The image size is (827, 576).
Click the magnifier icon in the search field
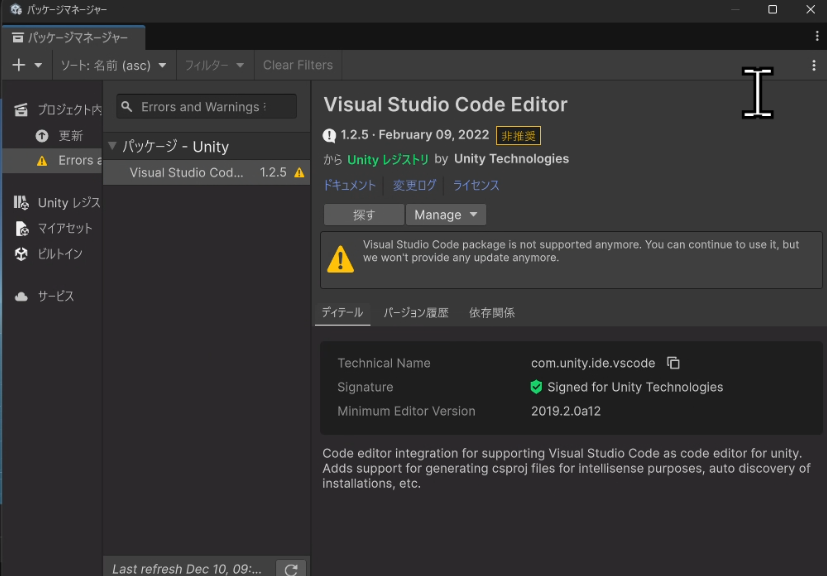(126, 106)
